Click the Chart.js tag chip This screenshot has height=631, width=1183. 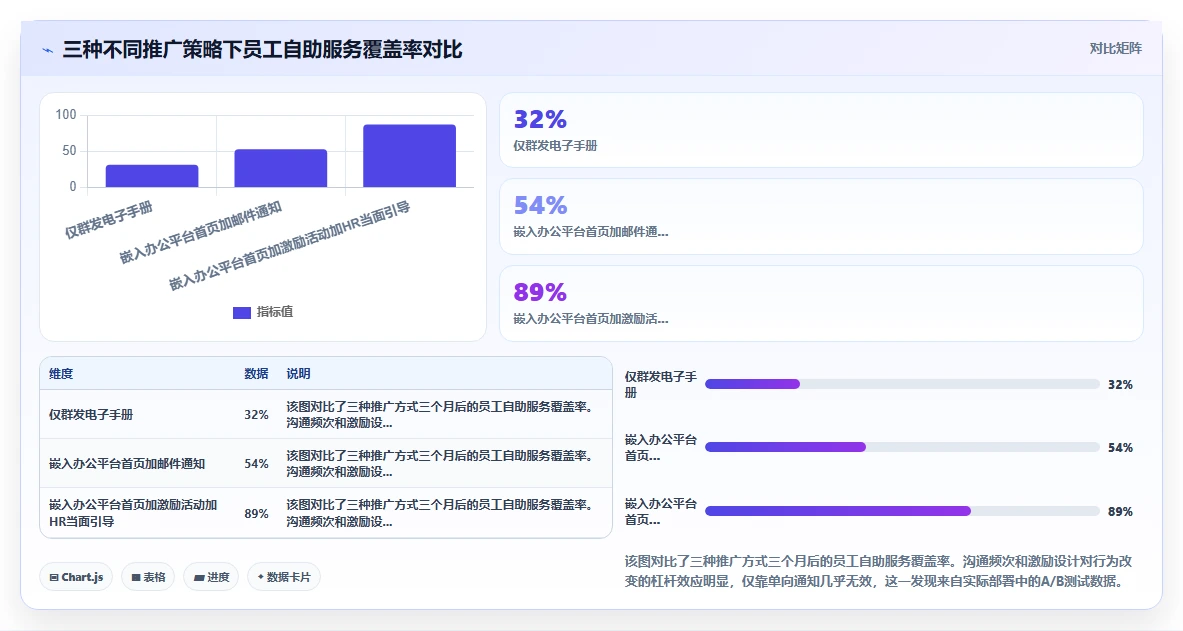[x=76, y=577]
